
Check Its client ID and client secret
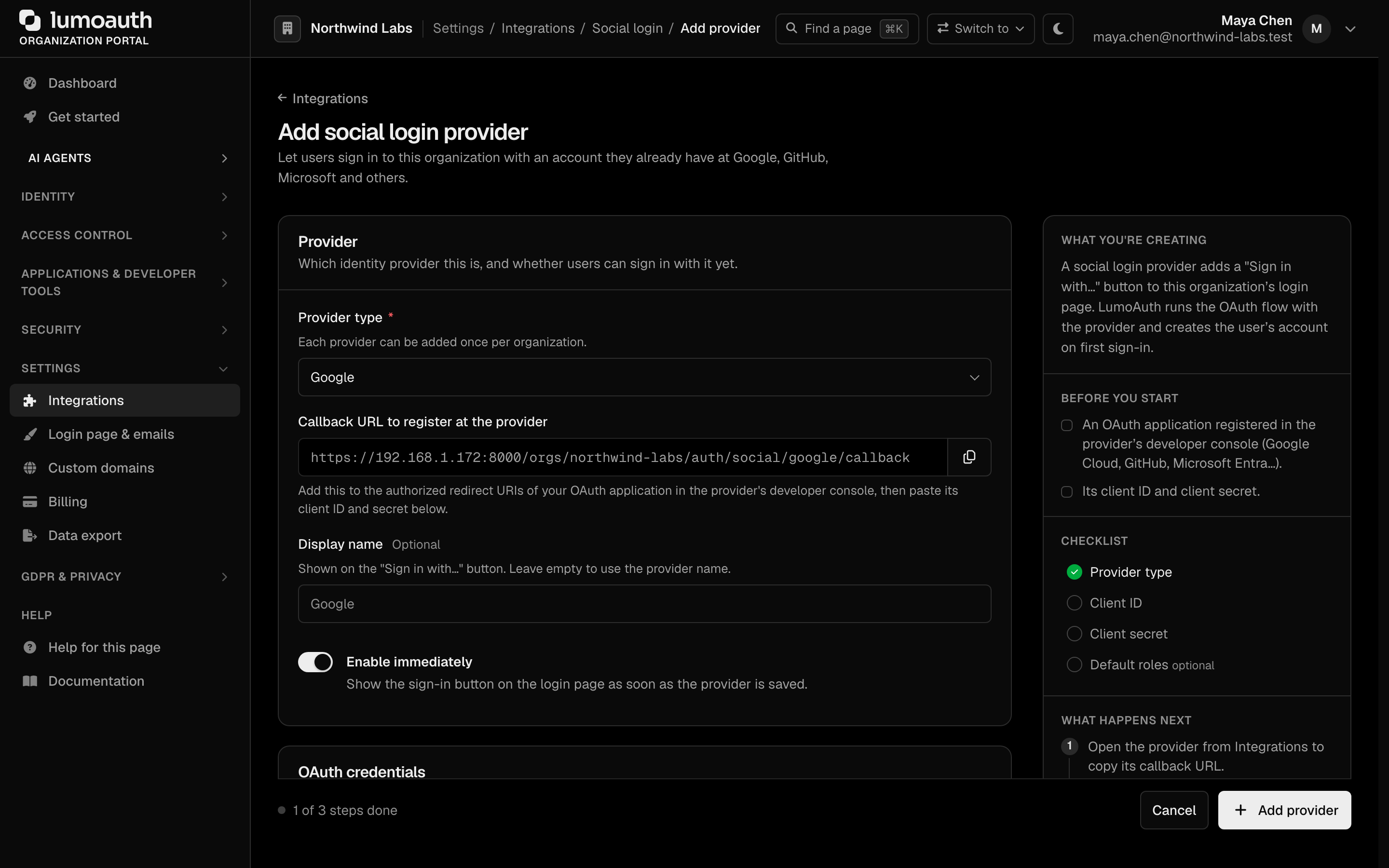click(x=1066, y=492)
